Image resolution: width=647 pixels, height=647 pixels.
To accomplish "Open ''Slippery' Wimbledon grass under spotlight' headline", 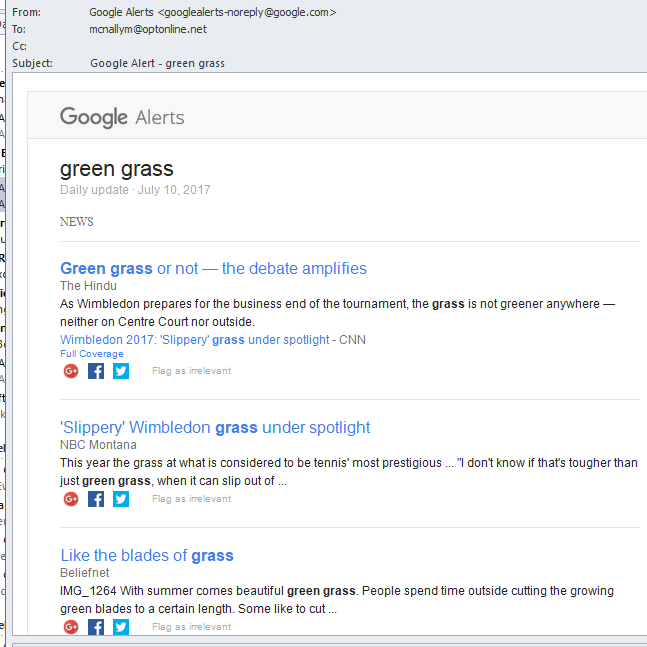I will coord(215,427).
